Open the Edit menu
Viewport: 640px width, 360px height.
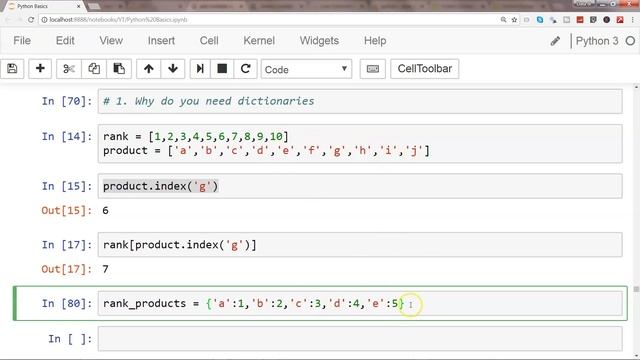(65, 41)
